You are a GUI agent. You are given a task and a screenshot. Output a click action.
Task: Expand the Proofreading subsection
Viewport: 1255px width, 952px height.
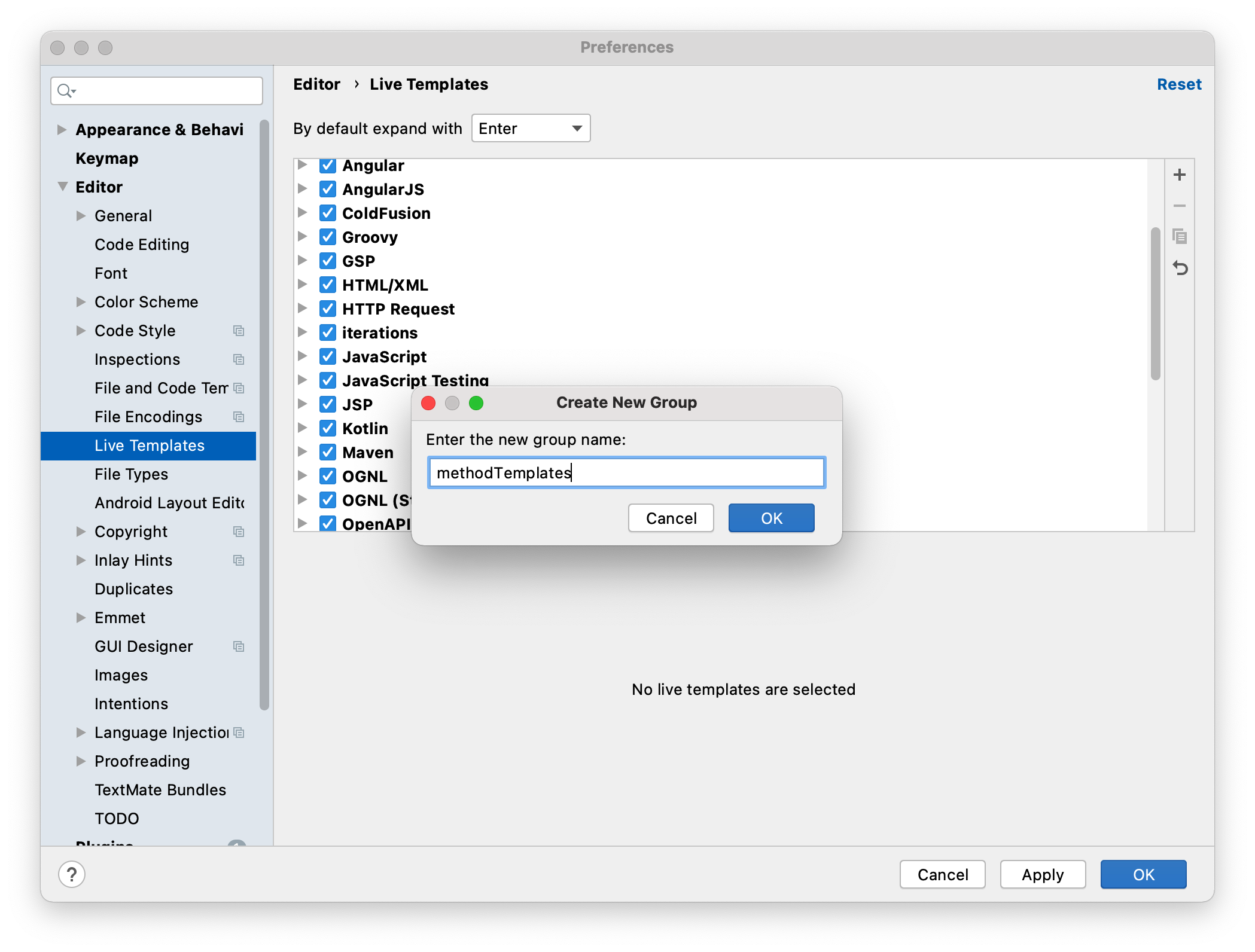tap(81, 761)
